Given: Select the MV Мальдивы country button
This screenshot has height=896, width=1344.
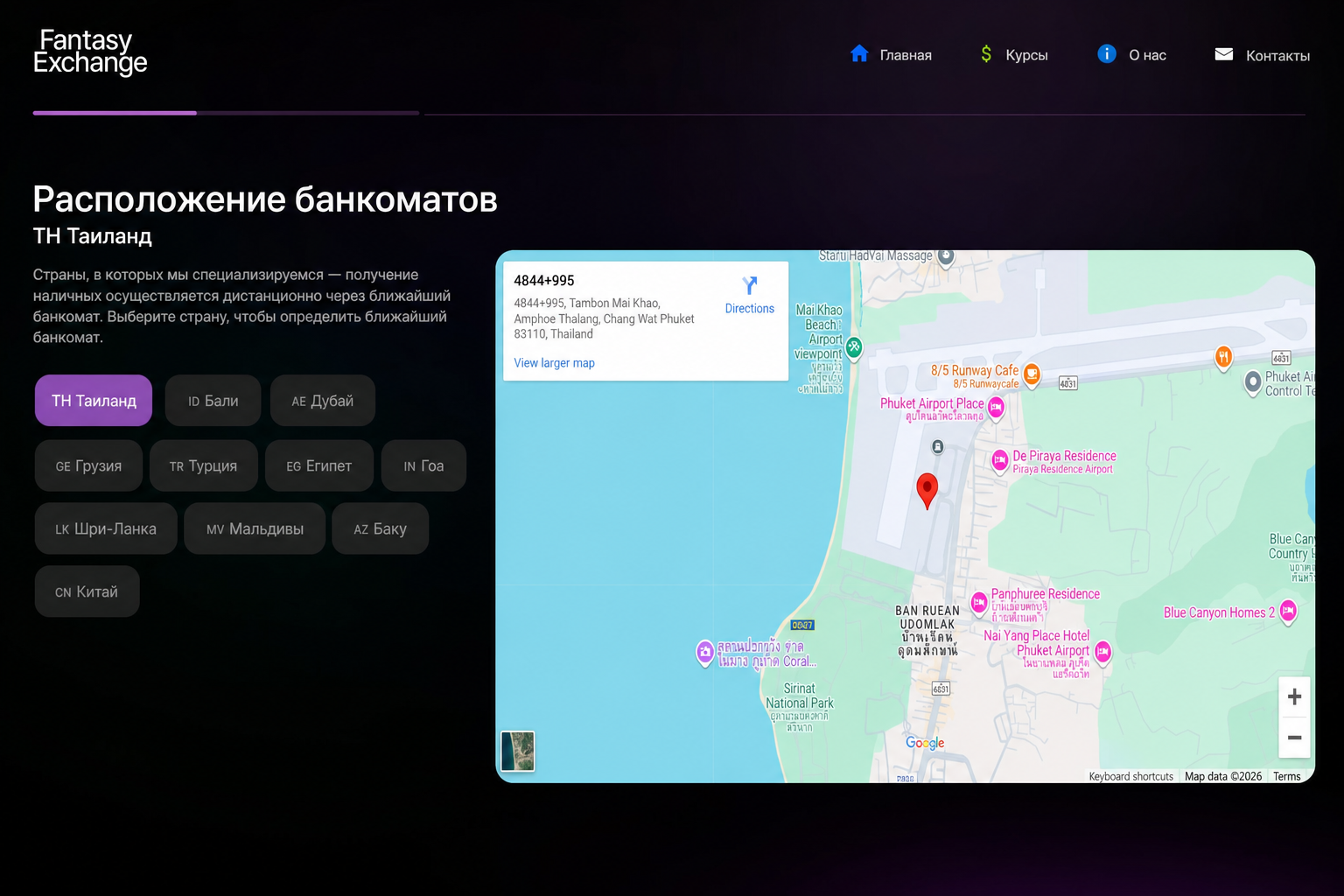Looking at the screenshot, I should click(x=255, y=528).
